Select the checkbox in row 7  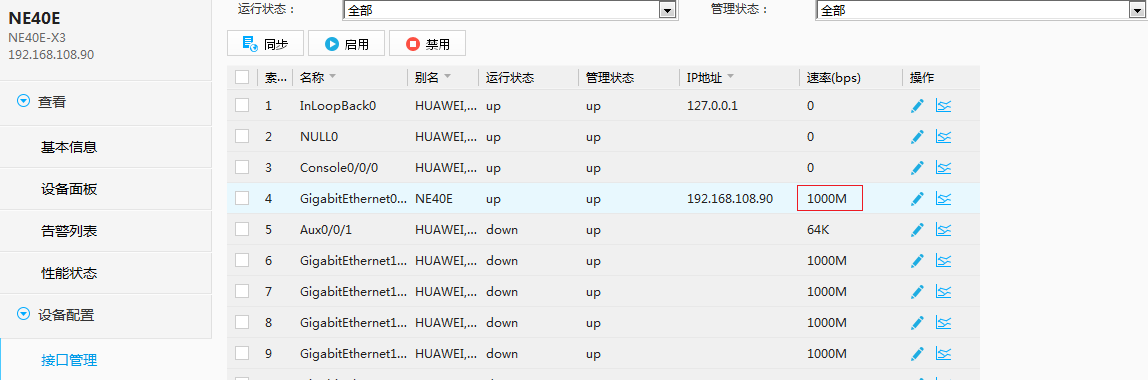(x=242, y=291)
